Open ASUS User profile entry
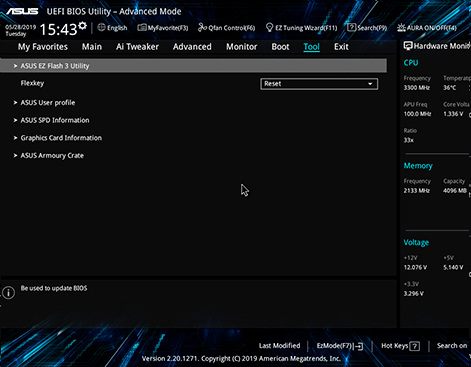The height and width of the screenshot is (367, 471). pyautogui.click(x=48, y=103)
